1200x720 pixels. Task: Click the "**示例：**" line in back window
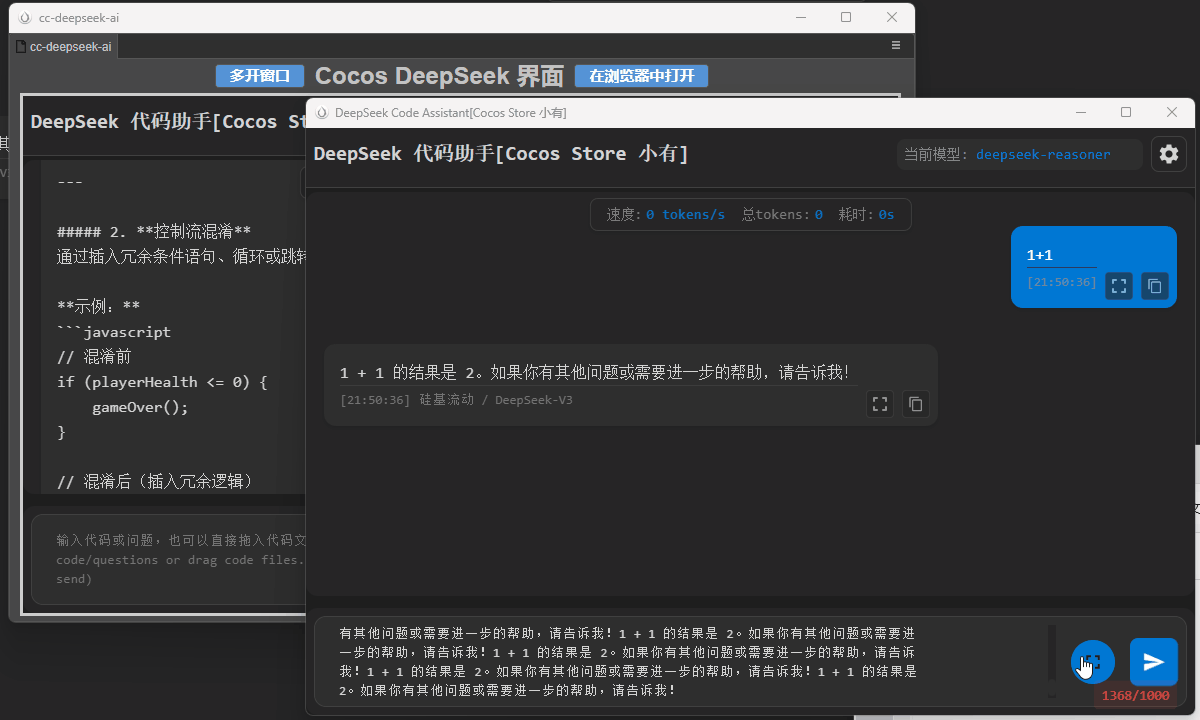click(x=99, y=307)
